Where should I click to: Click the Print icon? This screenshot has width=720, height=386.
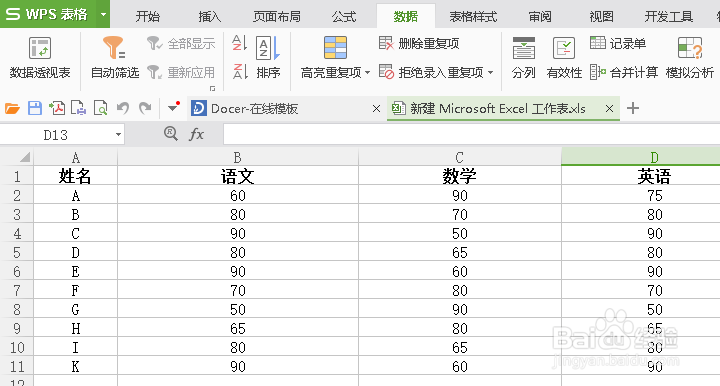(x=79, y=108)
